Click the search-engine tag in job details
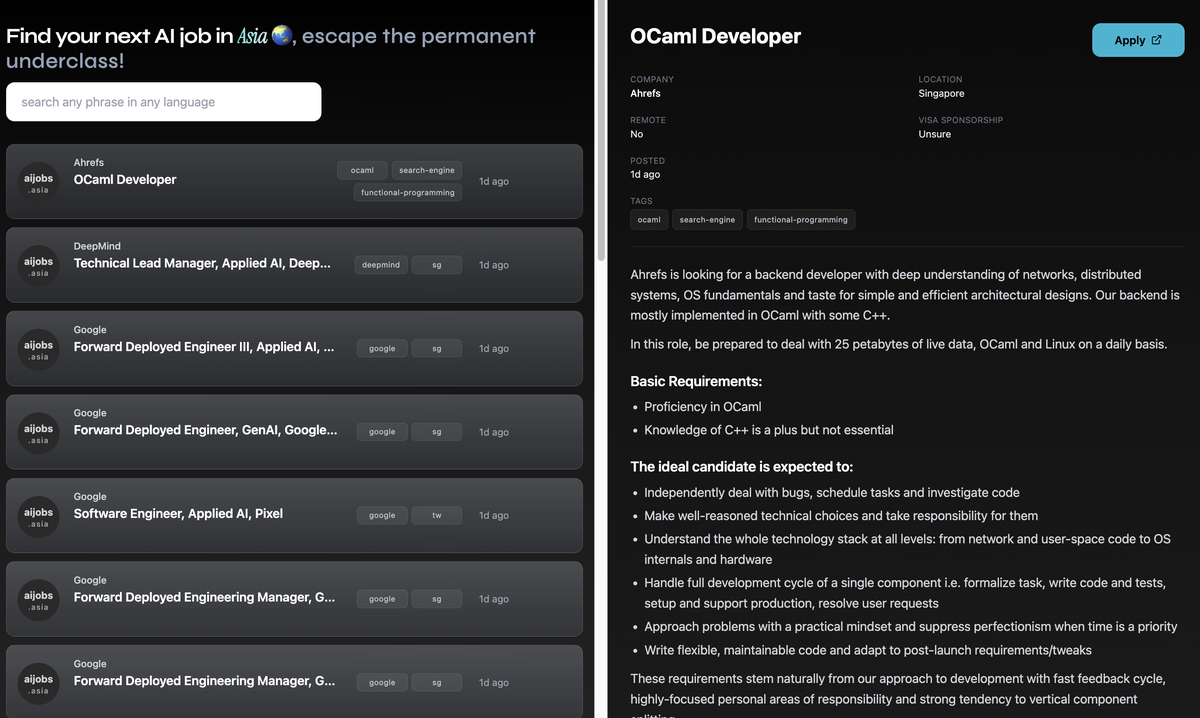Viewport: 1200px width, 718px height. pyautogui.click(x=707, y=220)
